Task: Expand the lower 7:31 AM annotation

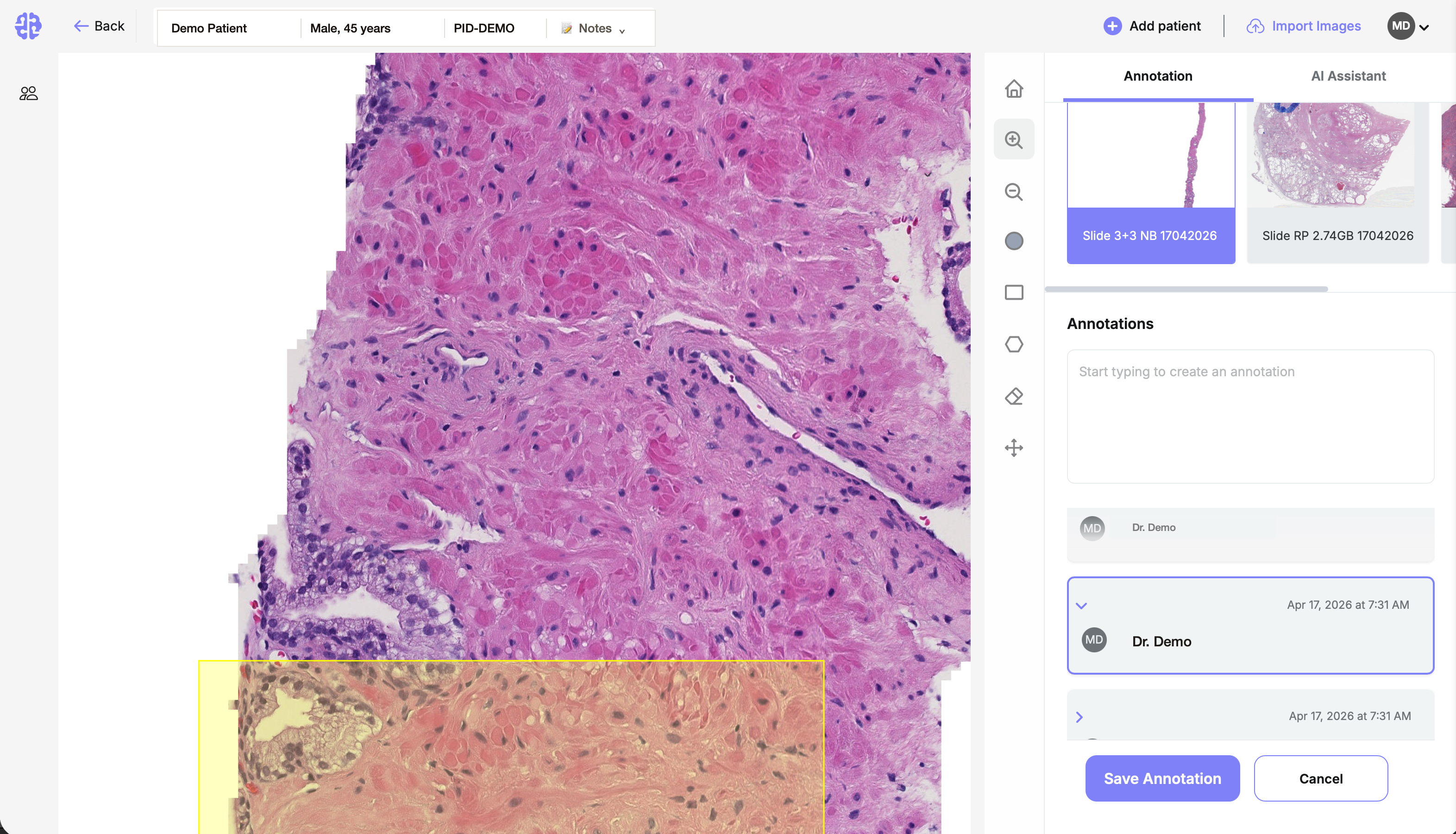Action: click(1079, 717)
